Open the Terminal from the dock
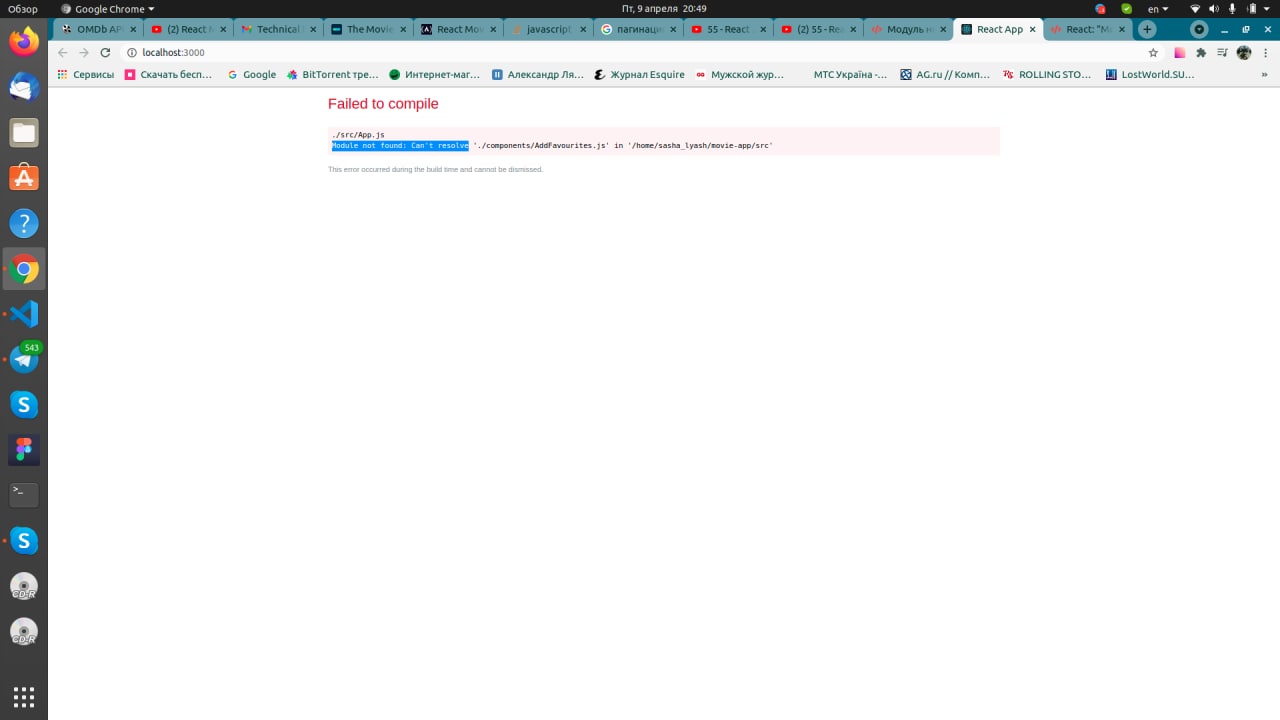 click(x=24, y=494)
